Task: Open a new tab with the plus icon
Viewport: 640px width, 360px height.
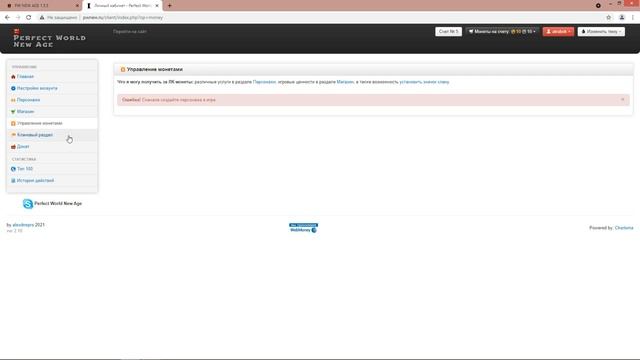Action: (170, 6)
